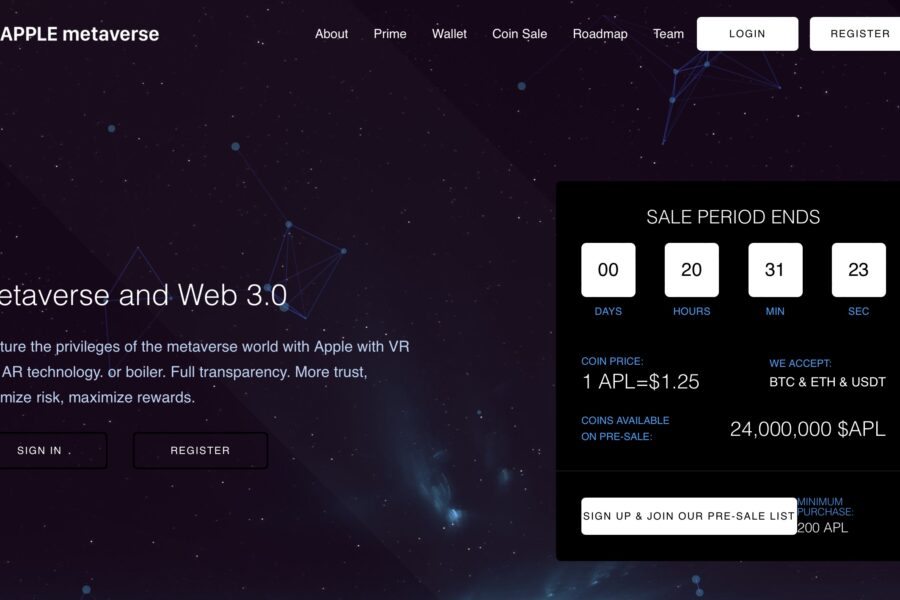Click the MINIMUM PURCHASE label
The width and height of the screenshot is (900, 600).
[x=825, y=506]
